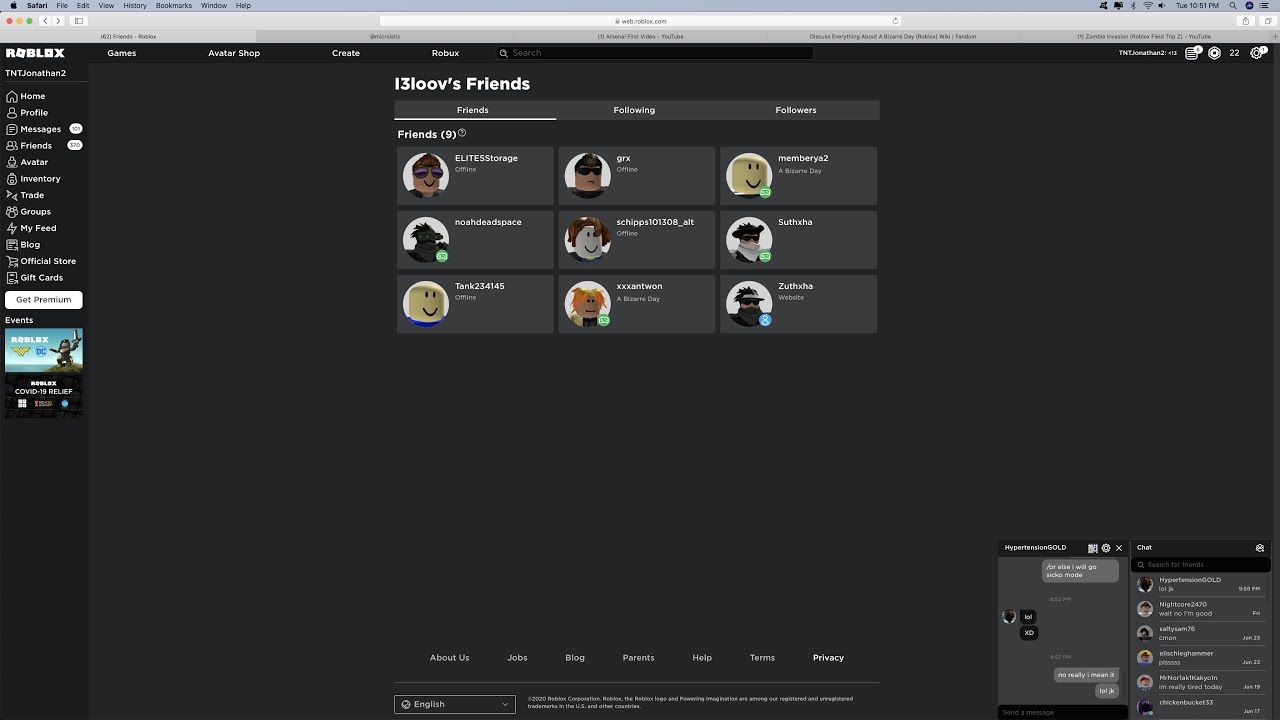The height and width of the screenshot is (720, 1280).
Task: Open the Zuthxha friend card avatar
Action: tap(749, 304)
